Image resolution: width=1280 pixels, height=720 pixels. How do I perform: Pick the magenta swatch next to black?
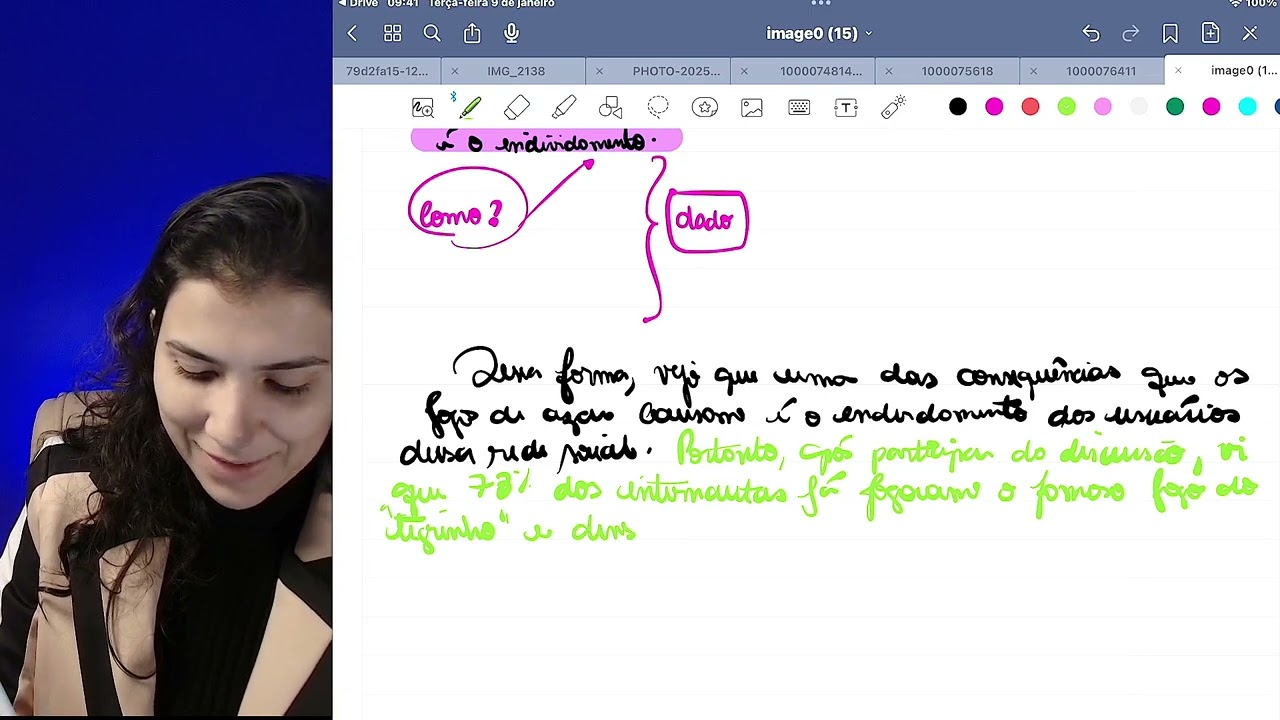pos(994,107)
